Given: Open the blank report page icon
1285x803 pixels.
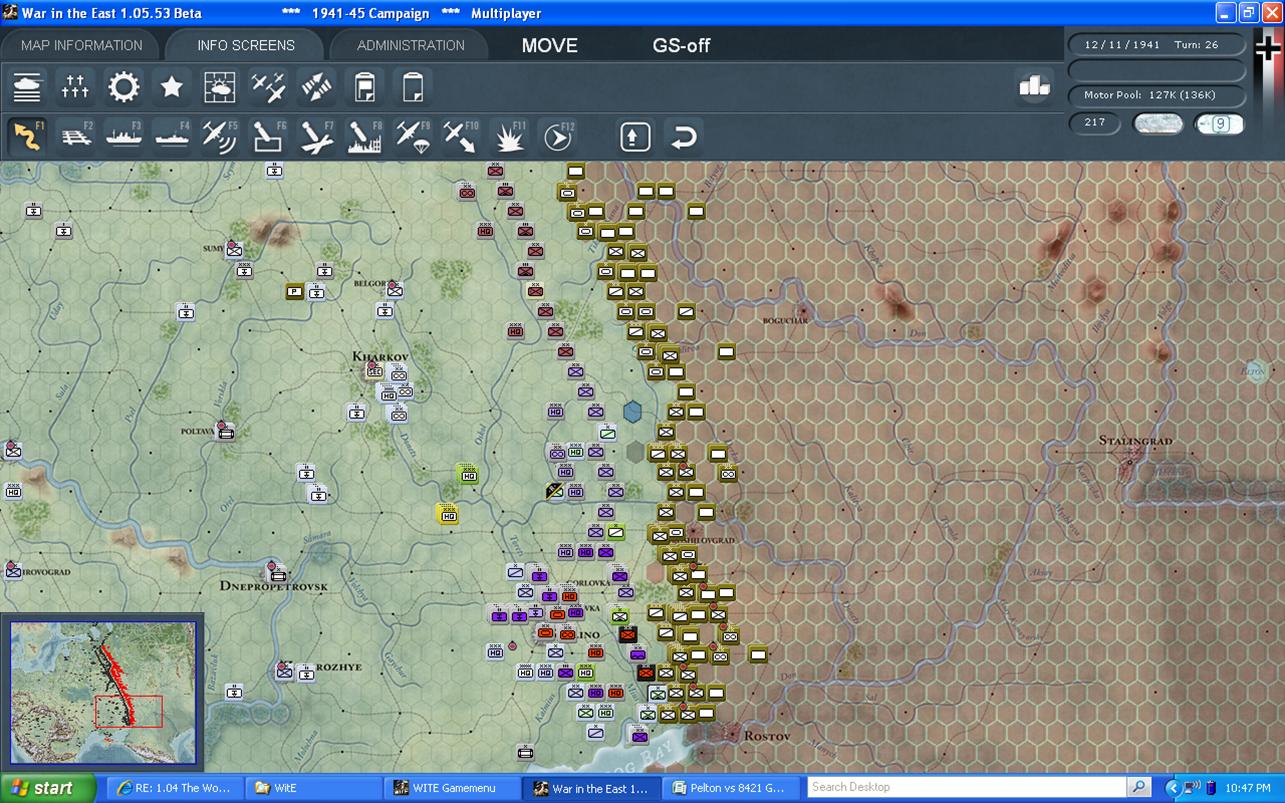Looking at the screenshot, I should [x=412, y=87].
